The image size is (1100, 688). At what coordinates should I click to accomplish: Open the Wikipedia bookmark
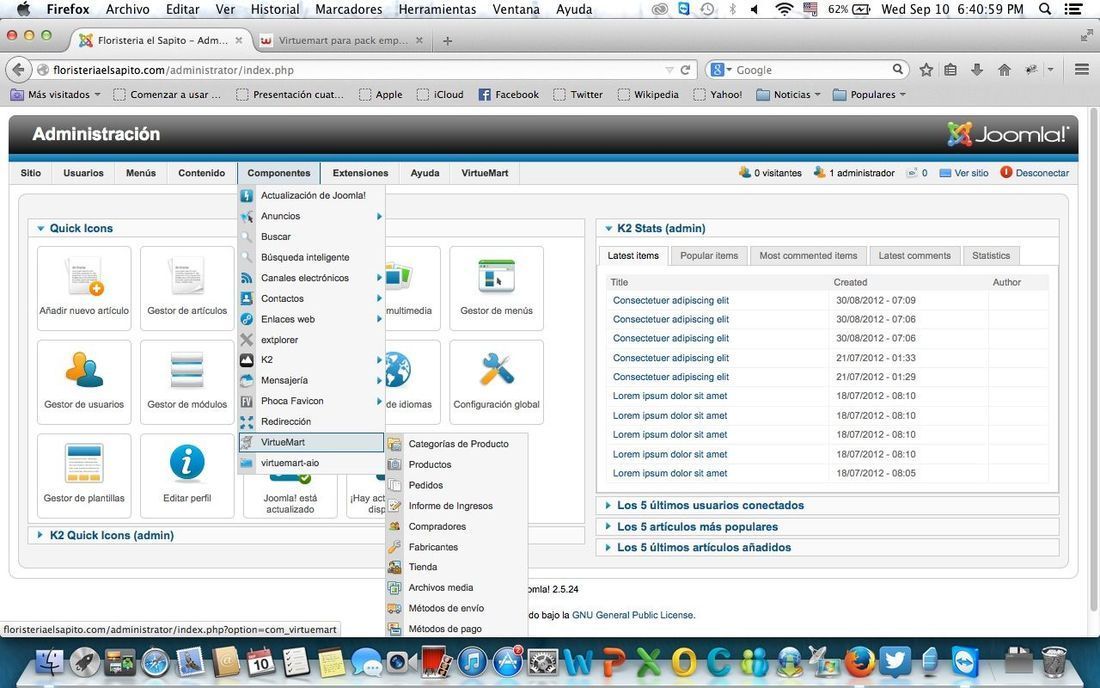click(x=648, y=95)
